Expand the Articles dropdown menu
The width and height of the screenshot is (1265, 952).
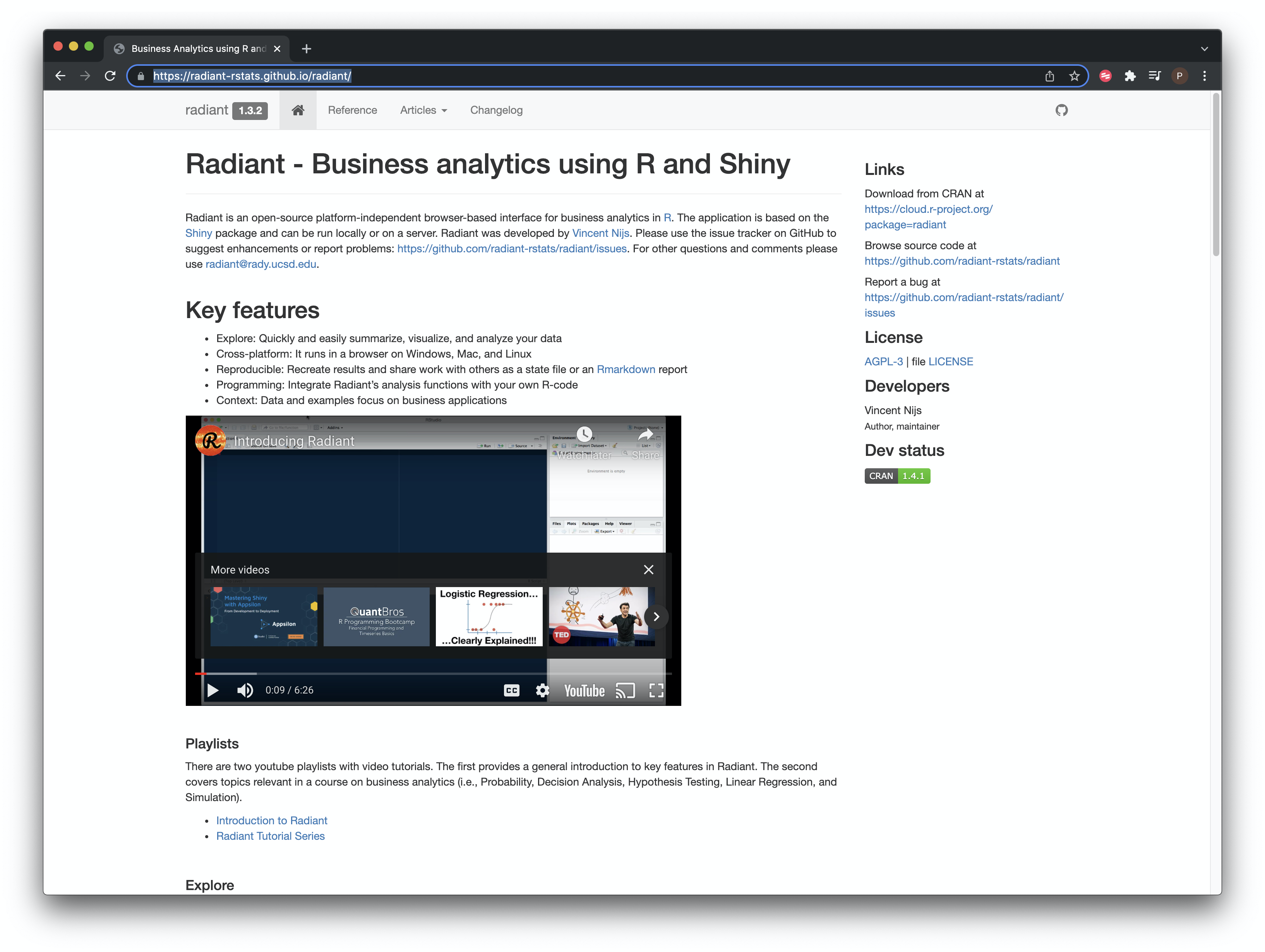(x=423, y=110)
